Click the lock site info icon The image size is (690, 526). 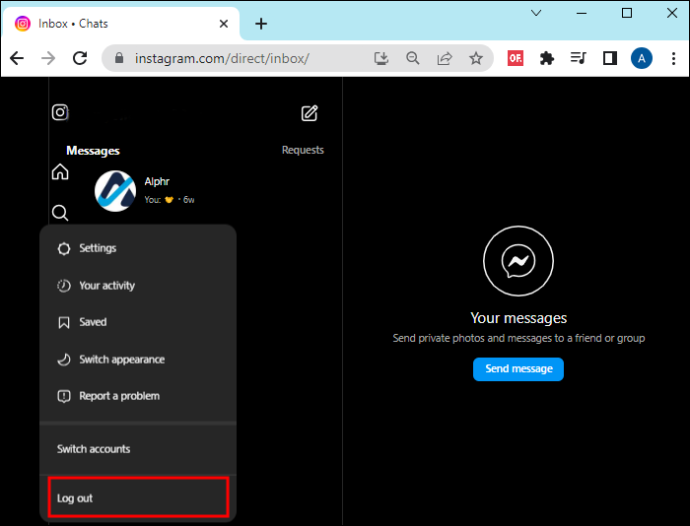pyautogui.click(x=119, y=58)
